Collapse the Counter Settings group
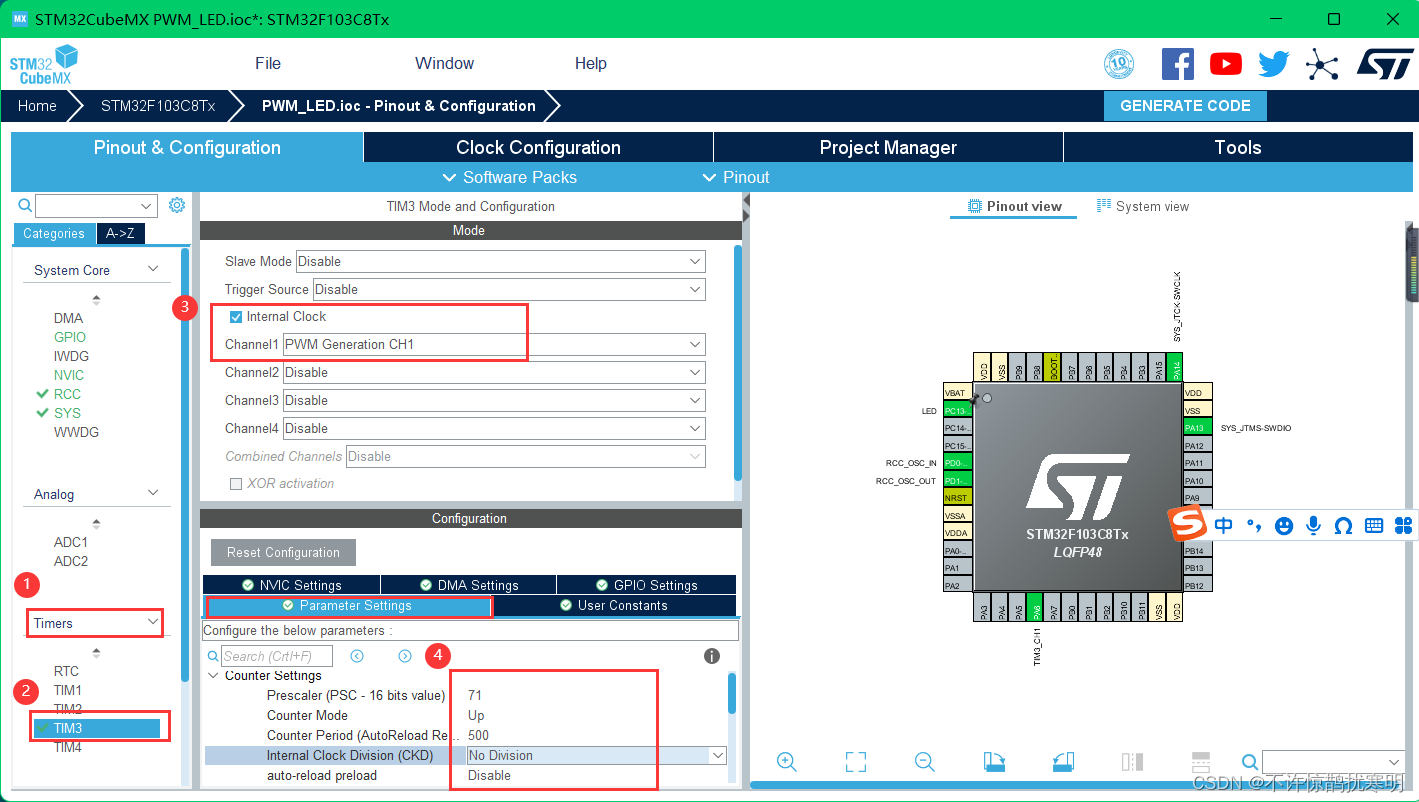Image resolution: width=1419 pixels, height=802 pixels. (x=213, y=676)
